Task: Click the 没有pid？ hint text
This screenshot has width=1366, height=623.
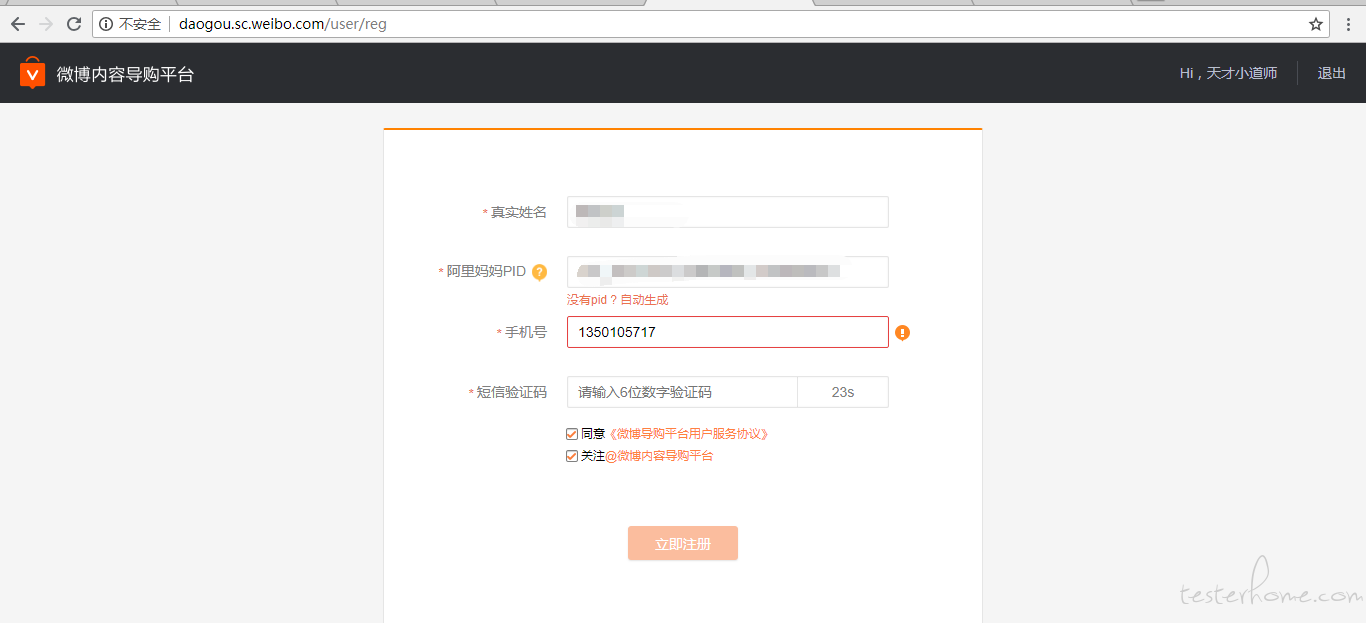Action: tap(593, 300)
